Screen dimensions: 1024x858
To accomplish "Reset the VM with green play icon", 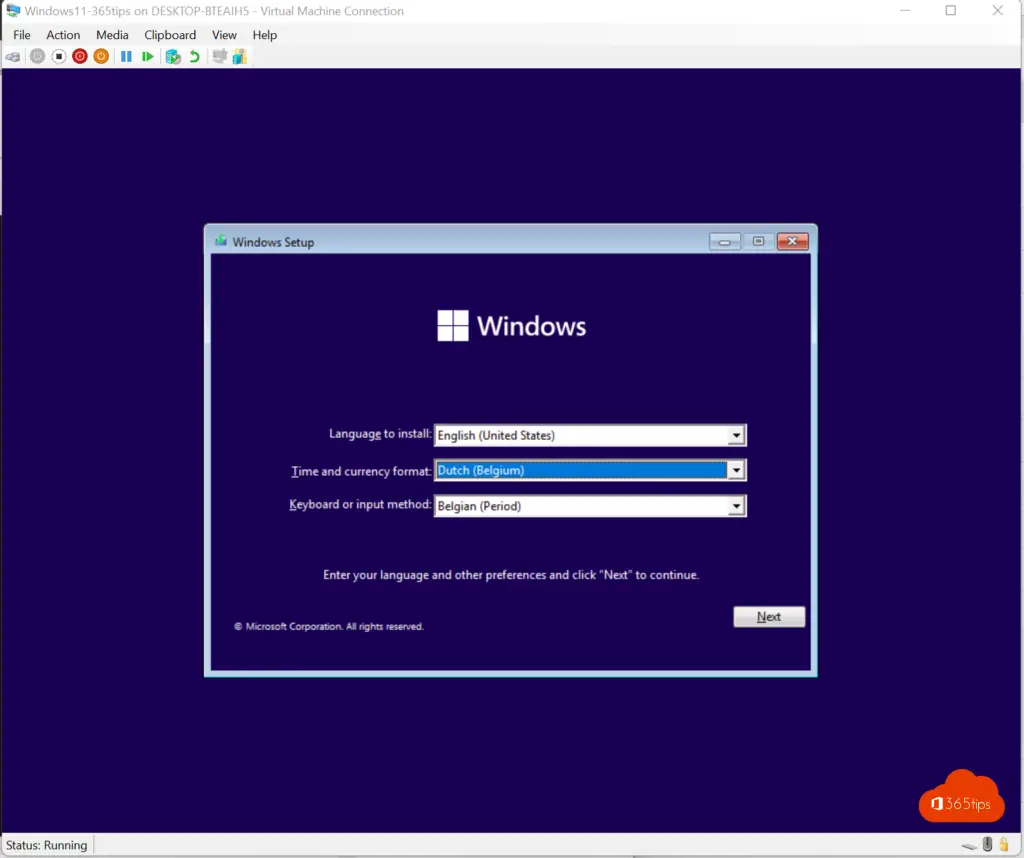I will 148,57.
